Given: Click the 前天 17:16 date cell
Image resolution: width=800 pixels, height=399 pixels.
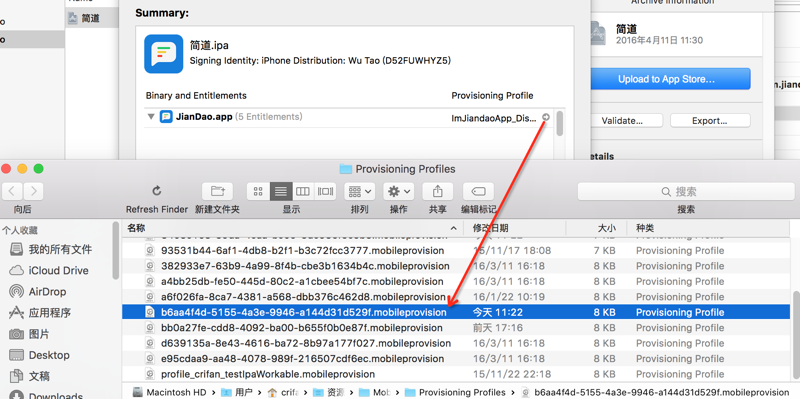Looking at the screenshot, I should 498,328.
